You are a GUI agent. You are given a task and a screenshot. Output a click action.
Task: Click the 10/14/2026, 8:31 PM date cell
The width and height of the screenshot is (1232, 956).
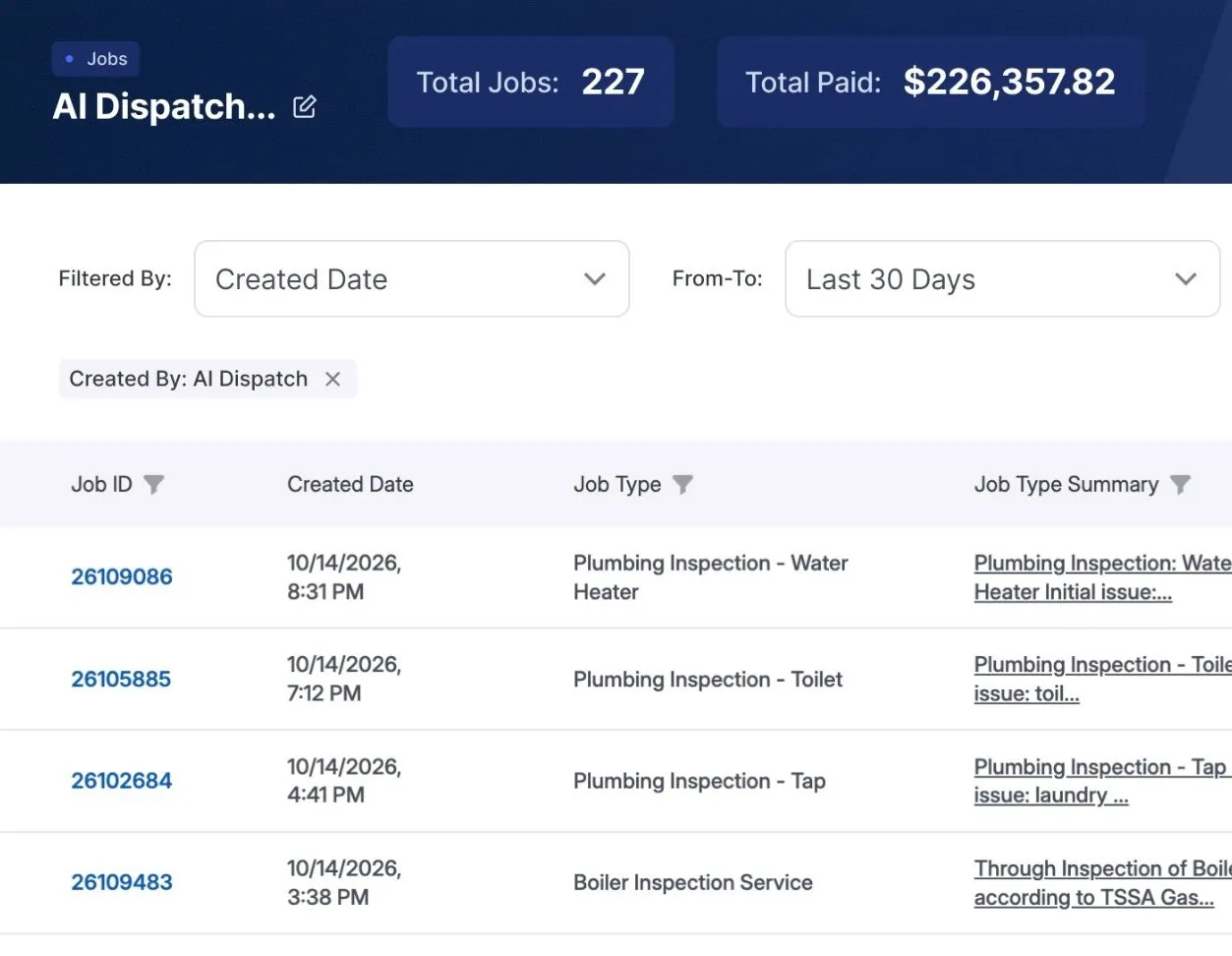[344, 577]
